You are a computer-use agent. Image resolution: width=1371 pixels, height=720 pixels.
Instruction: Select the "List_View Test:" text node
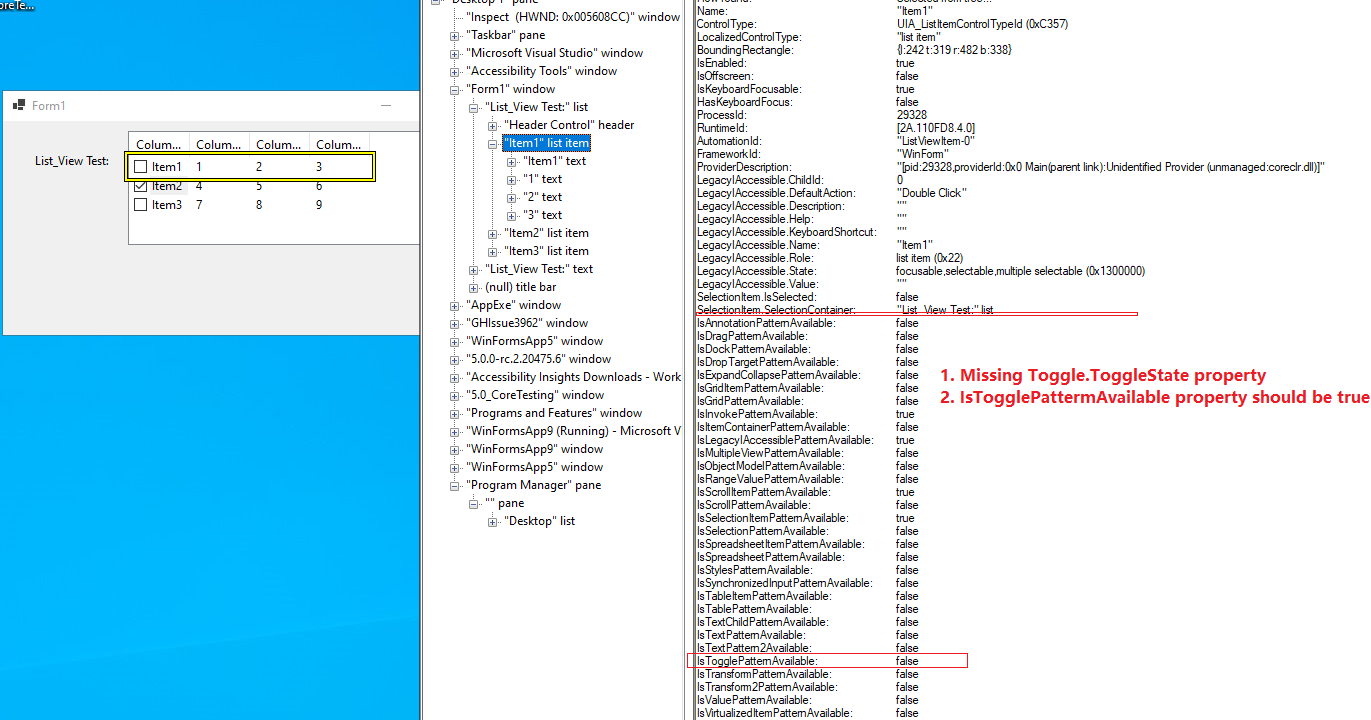540,268
